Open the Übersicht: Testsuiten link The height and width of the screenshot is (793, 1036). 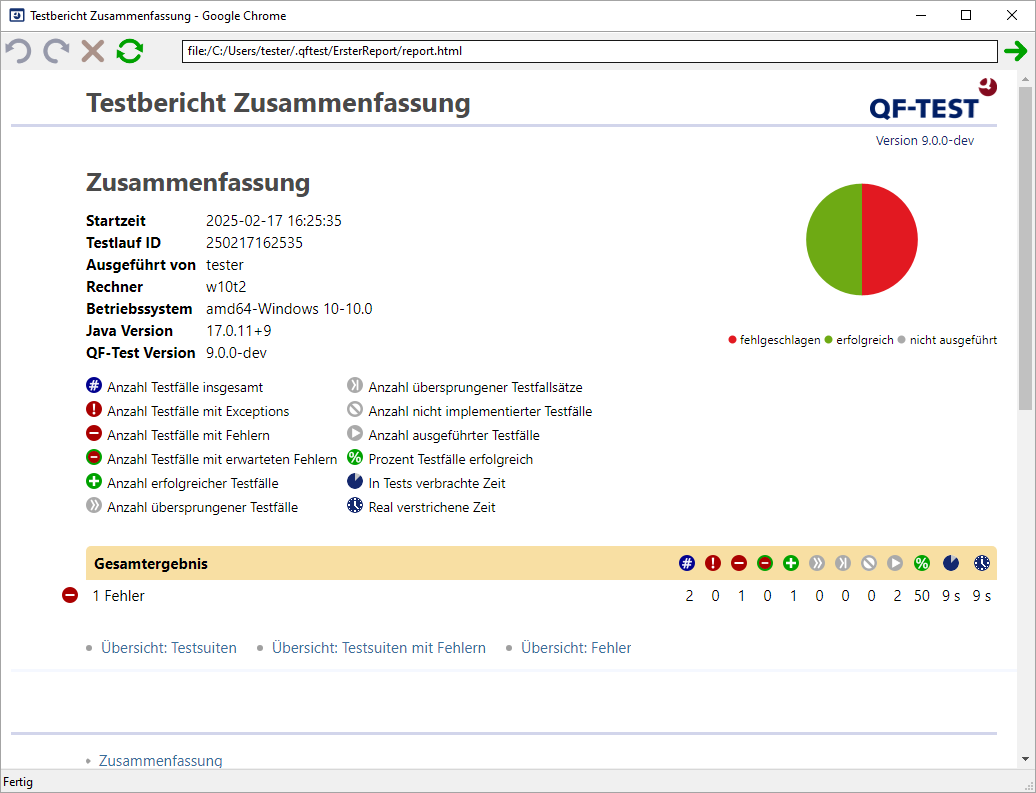coord(168,648)
